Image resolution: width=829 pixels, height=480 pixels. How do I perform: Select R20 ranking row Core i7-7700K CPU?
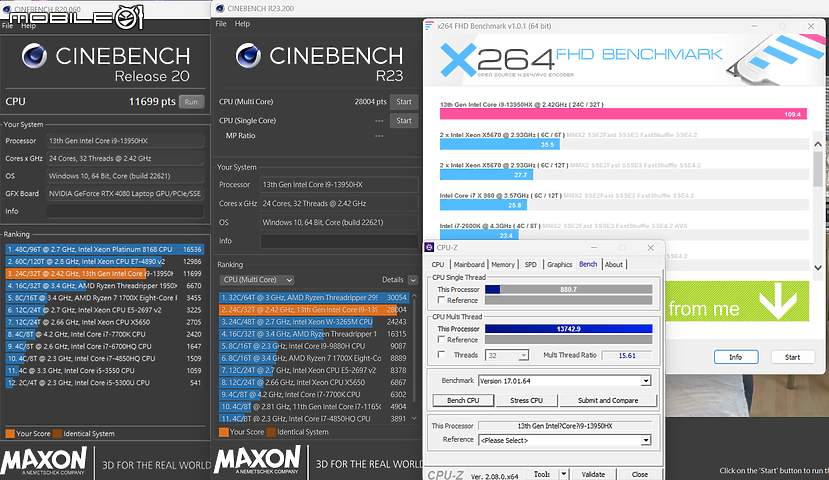coord(104,334)
